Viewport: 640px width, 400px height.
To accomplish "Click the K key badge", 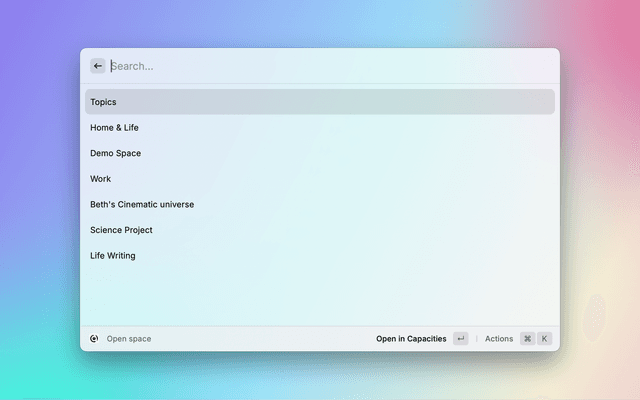I will 545,339.
